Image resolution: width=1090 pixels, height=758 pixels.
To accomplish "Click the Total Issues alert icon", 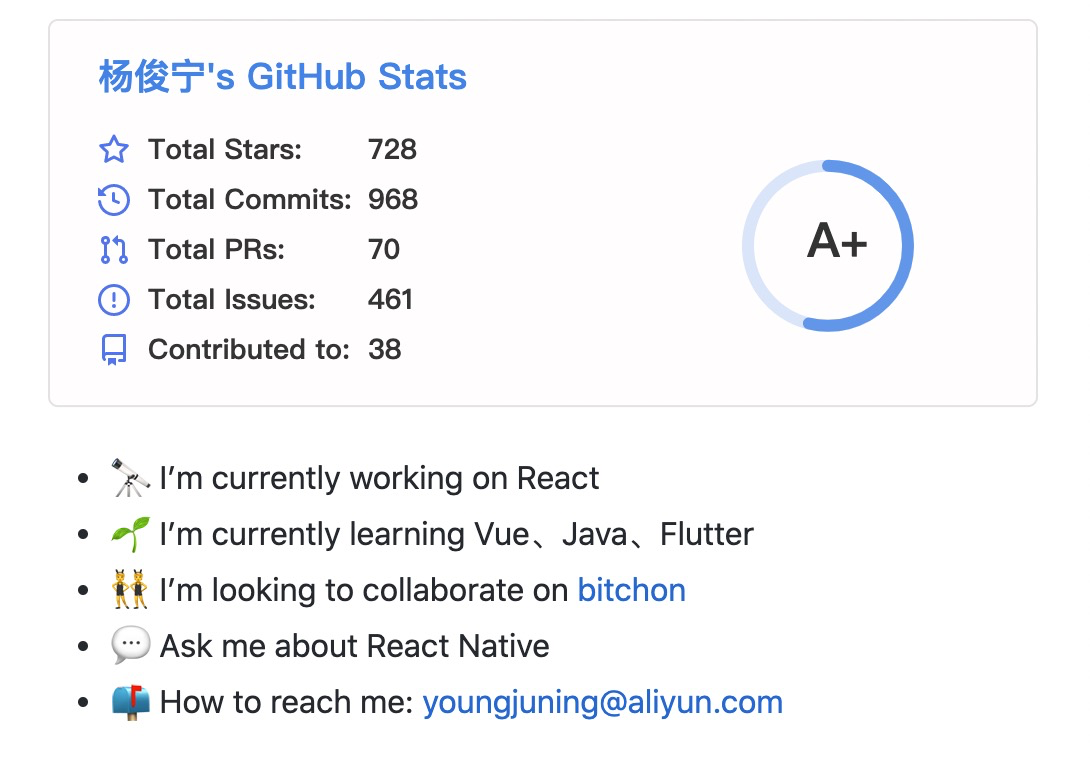I will 114,300.
